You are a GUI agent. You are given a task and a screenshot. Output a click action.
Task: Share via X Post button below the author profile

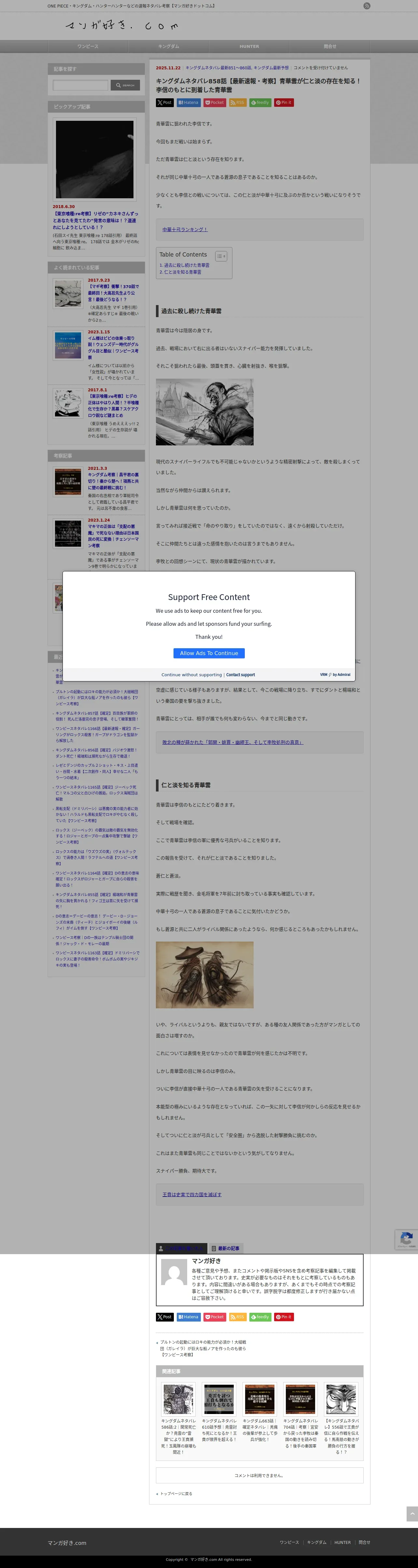point(164,1317)
